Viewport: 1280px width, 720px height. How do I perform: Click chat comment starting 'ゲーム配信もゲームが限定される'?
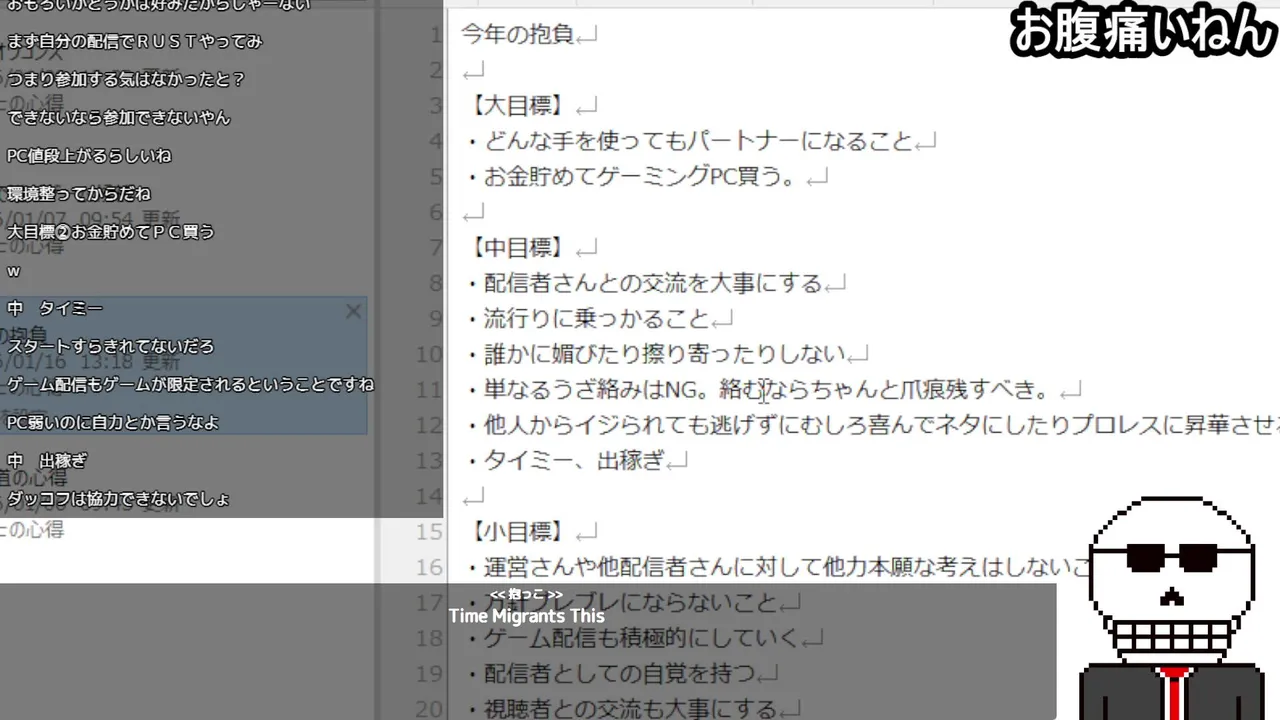190,384
